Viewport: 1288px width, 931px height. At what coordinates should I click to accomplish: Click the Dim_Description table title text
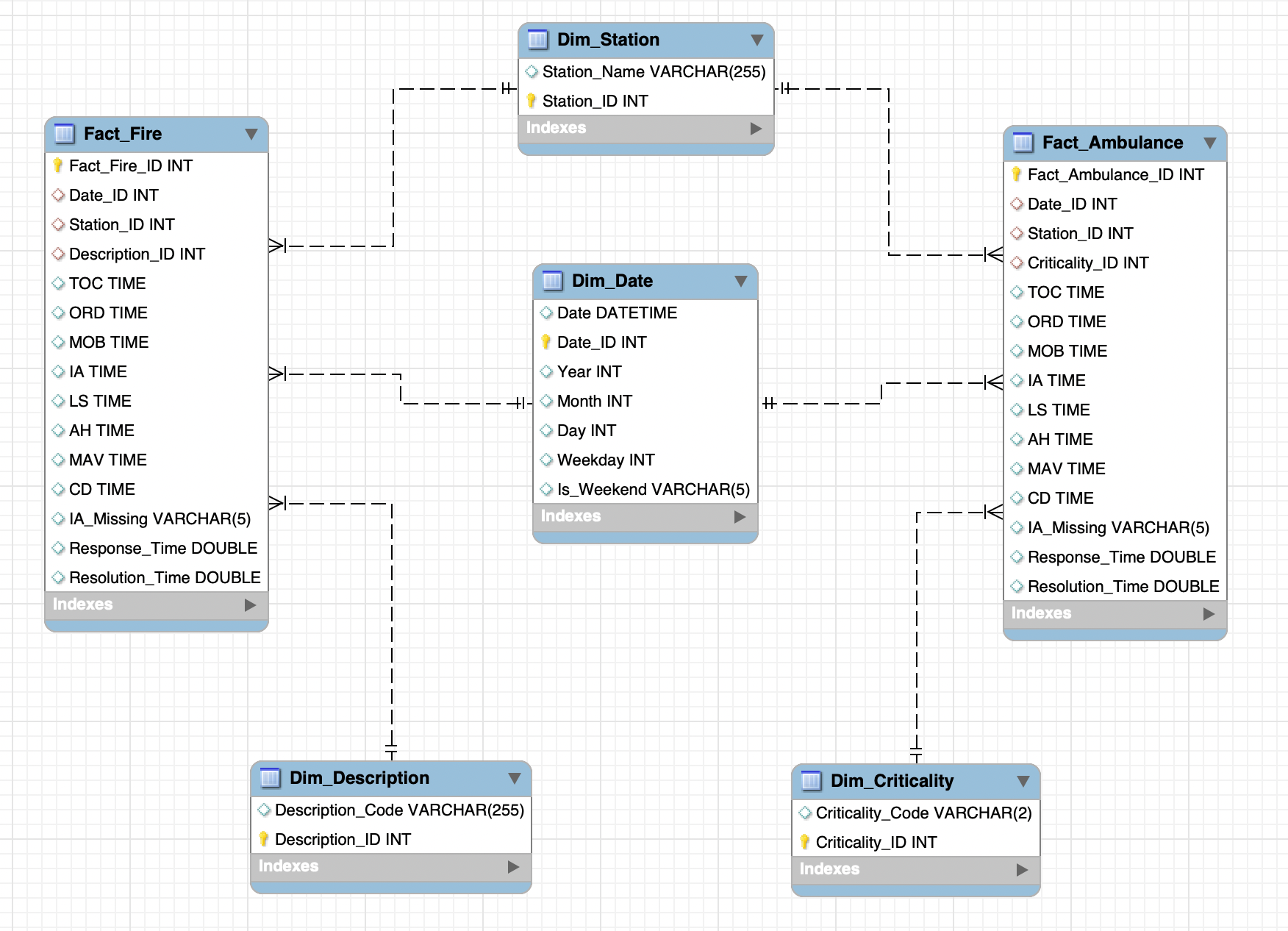[x=359, y=777]
